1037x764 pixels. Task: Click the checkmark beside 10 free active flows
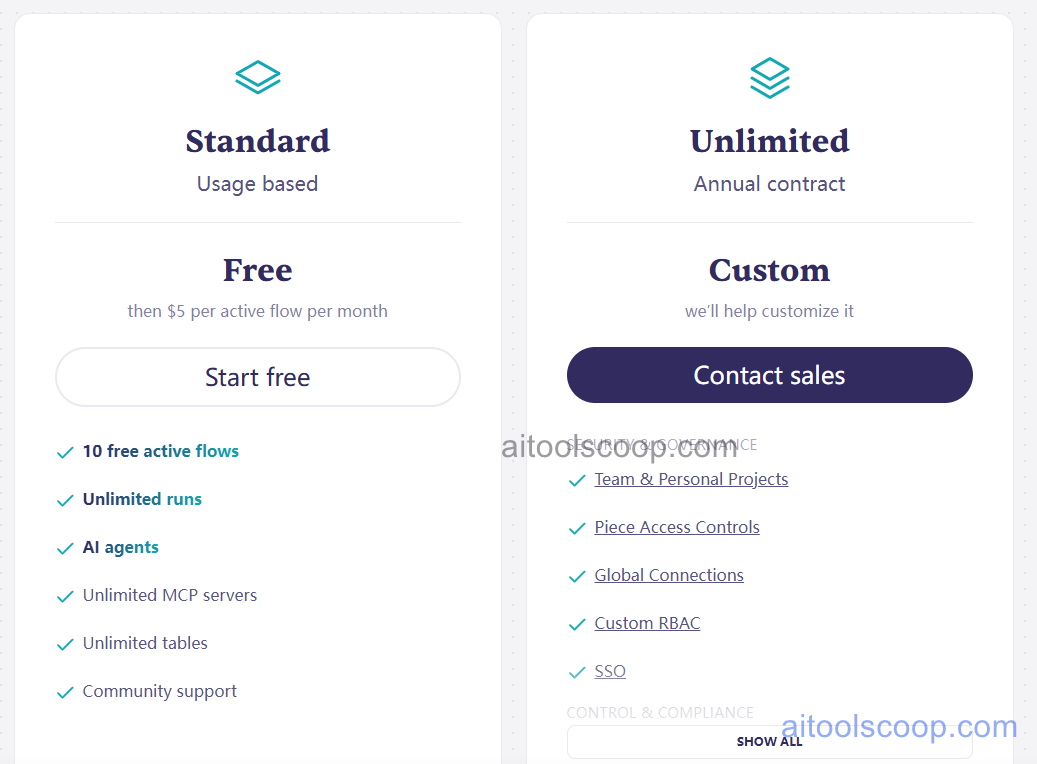click(x=65, y=452)
